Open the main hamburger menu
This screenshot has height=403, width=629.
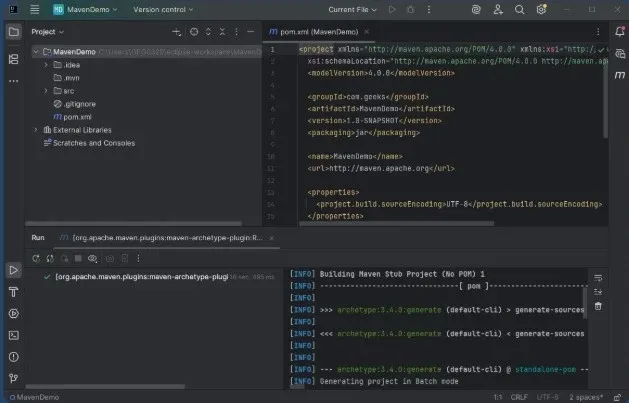33,9
